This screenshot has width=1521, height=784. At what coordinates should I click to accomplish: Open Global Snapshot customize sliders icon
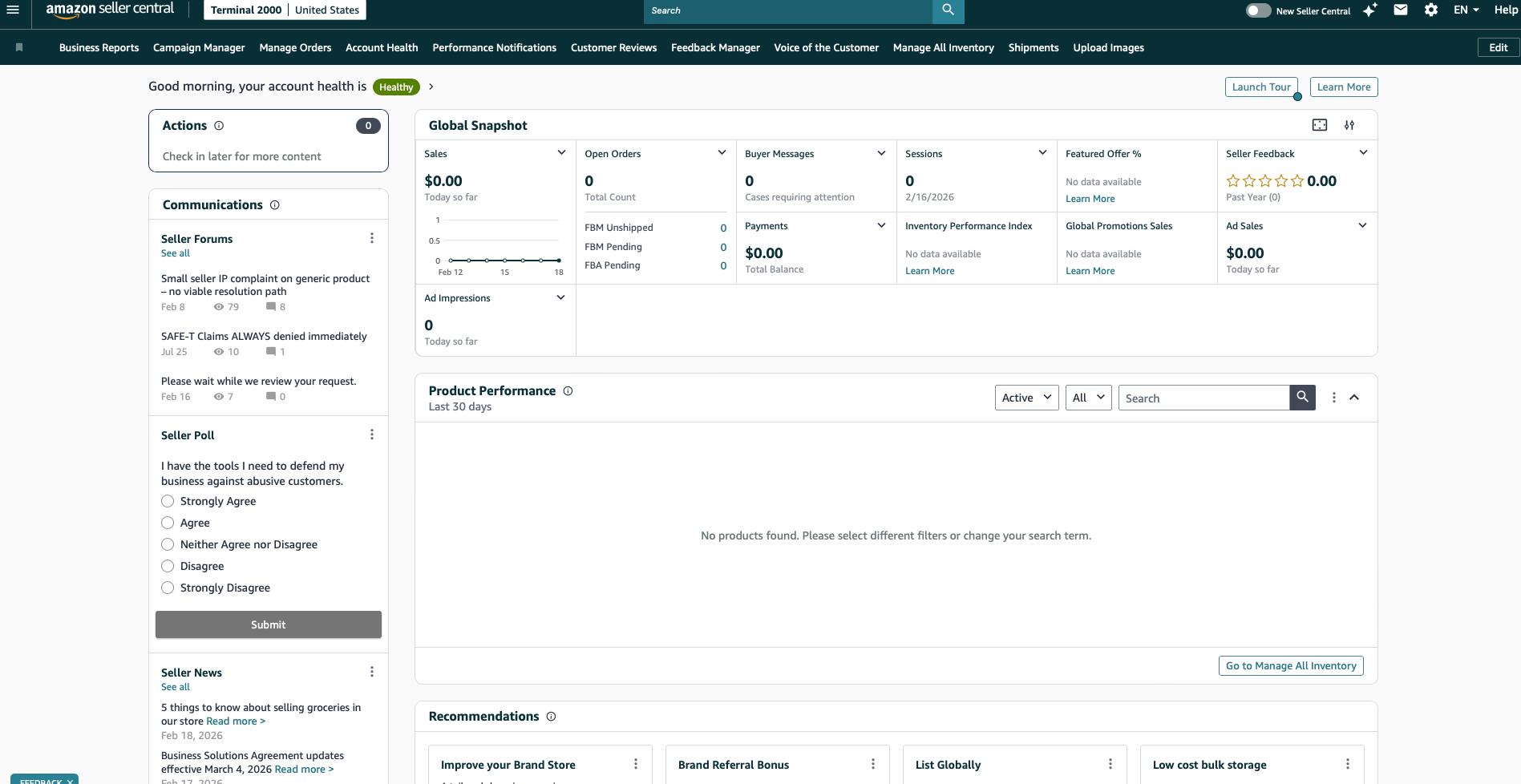point(1349,125)
